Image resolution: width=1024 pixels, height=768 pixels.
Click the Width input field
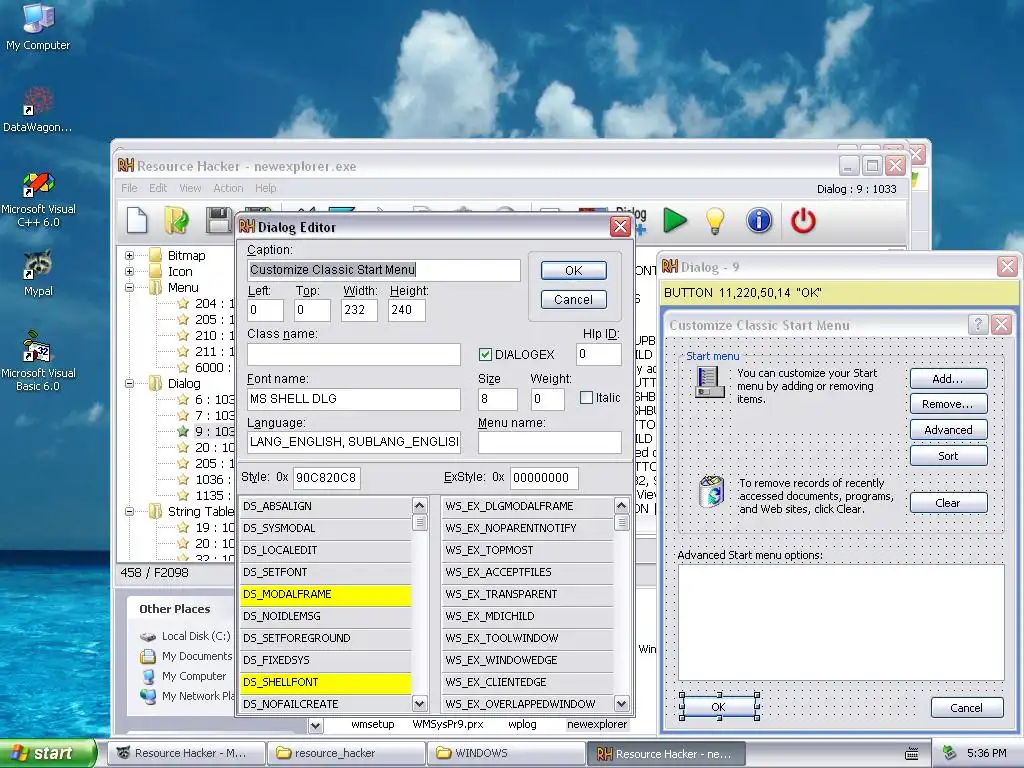click(x=359, y=310)
